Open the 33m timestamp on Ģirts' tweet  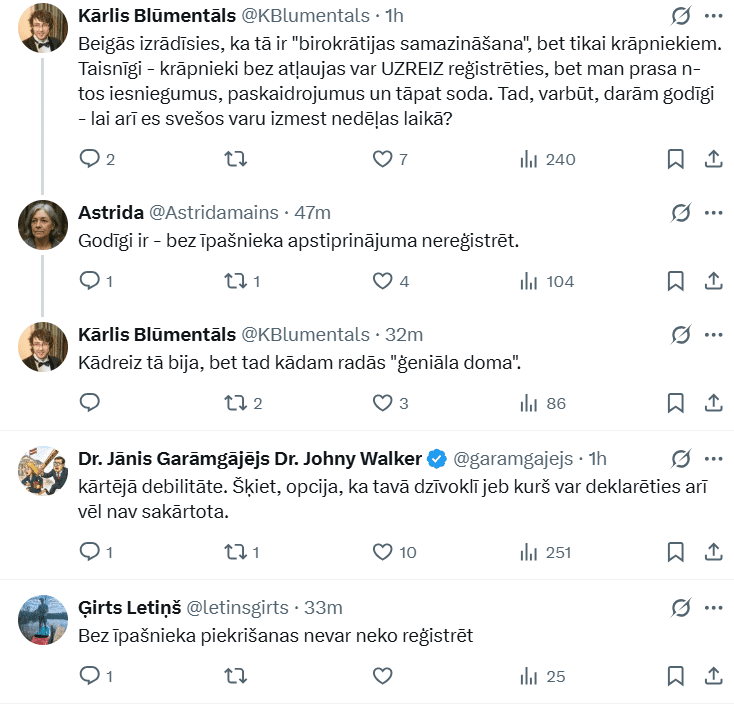coord(323,607)
